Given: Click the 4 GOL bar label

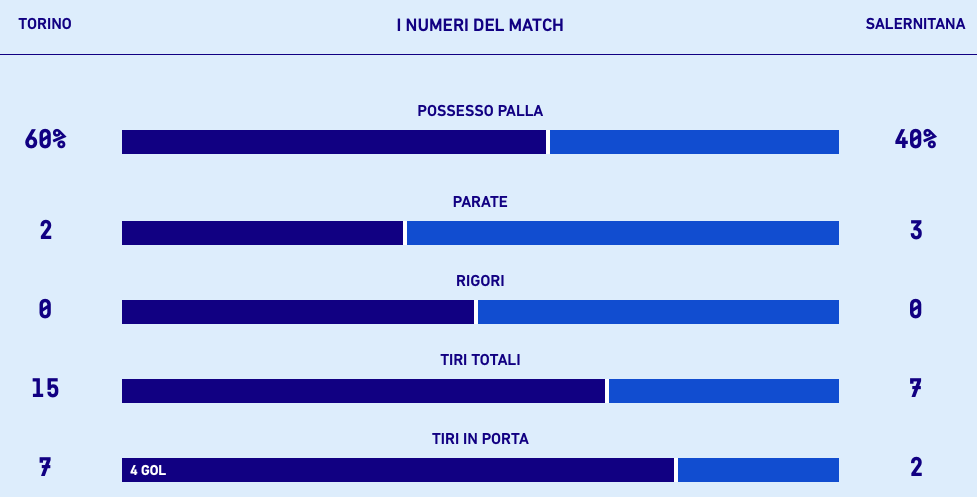Looking at the screenshot, I should 148,470.
